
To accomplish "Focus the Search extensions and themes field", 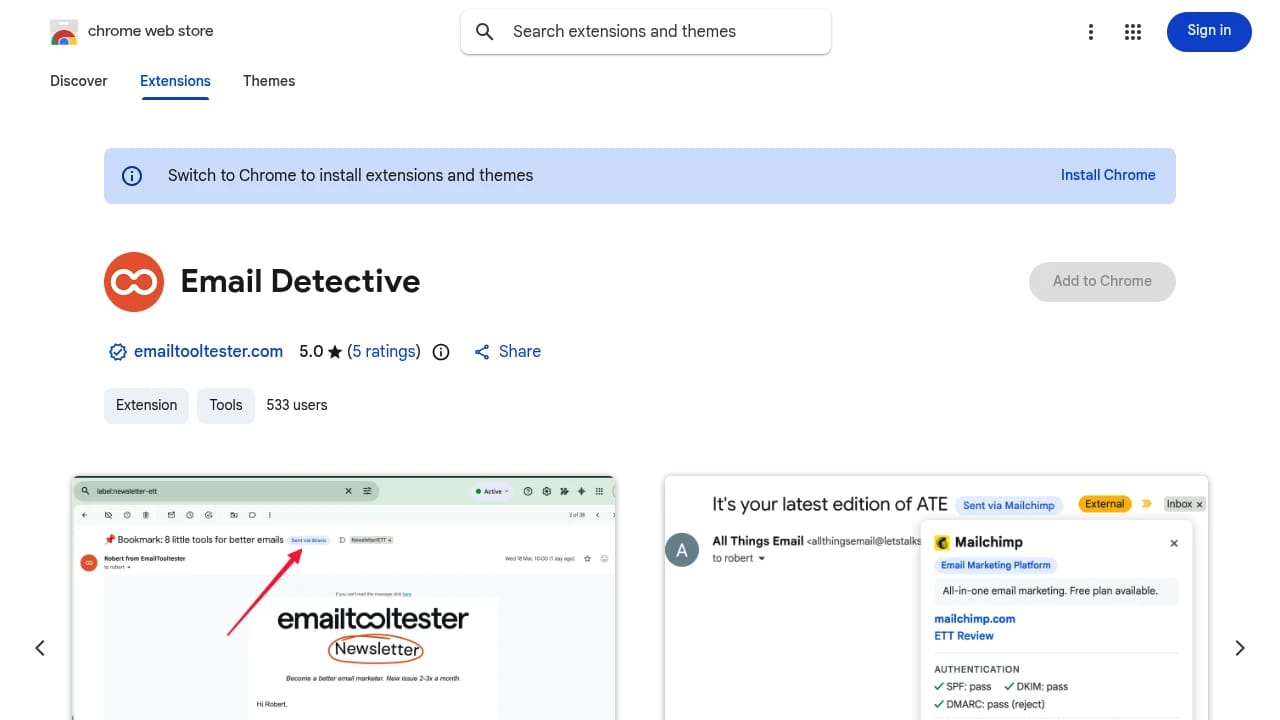I will coord(646,32).
